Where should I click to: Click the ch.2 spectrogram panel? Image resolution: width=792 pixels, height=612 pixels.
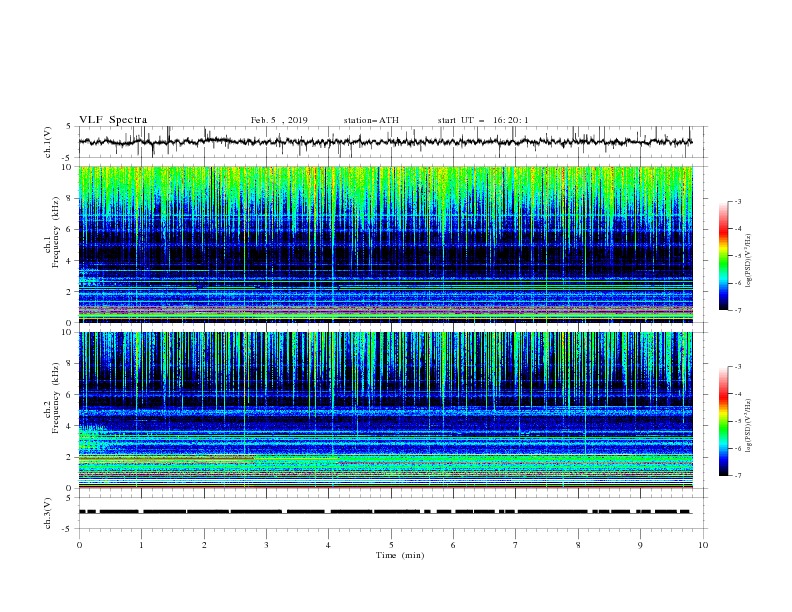point(385,410)
